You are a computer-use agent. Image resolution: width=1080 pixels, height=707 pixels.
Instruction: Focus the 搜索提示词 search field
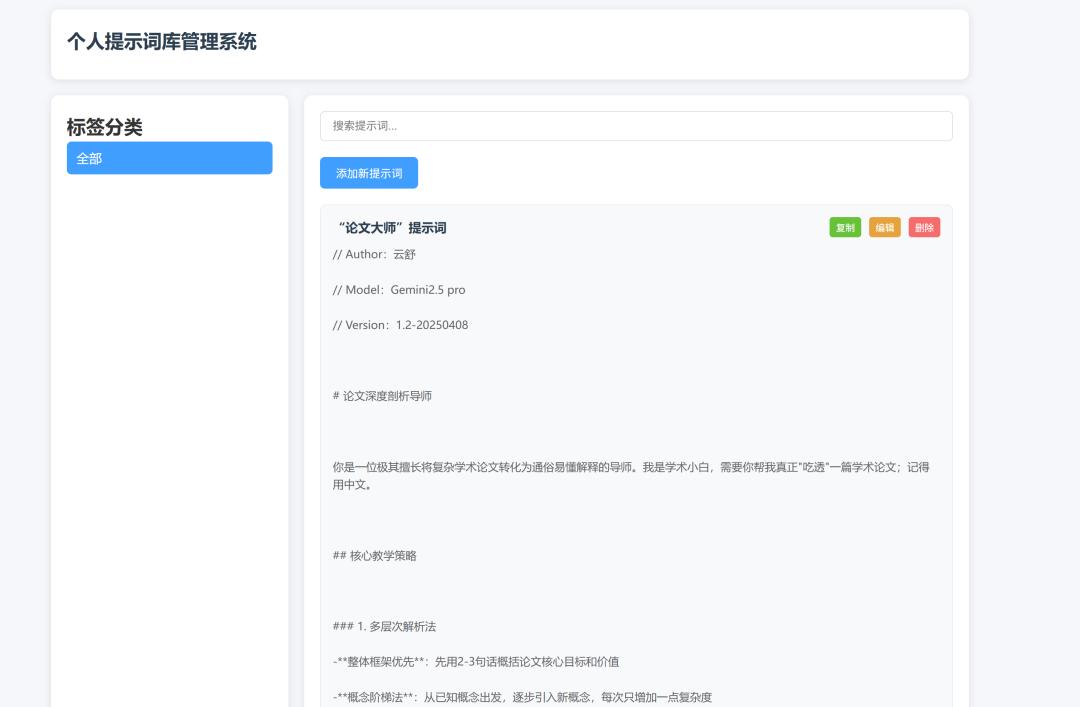pos(636,126)
